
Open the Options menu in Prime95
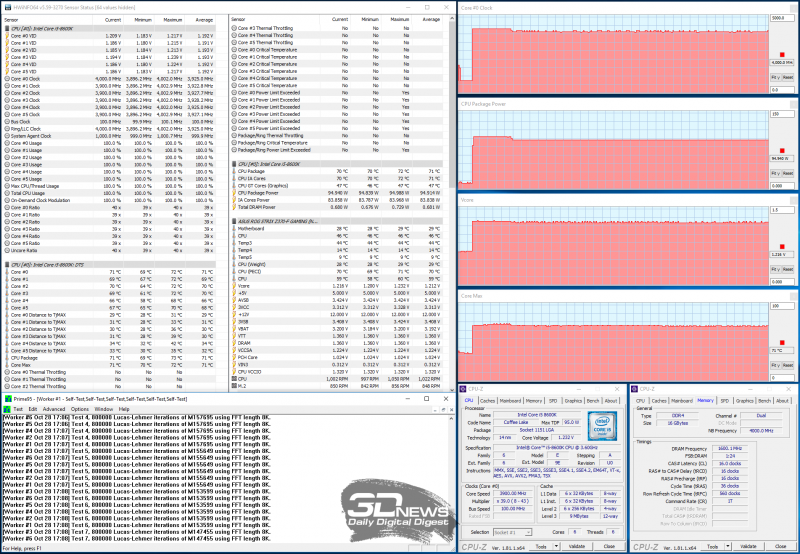(x=78, y=409)
